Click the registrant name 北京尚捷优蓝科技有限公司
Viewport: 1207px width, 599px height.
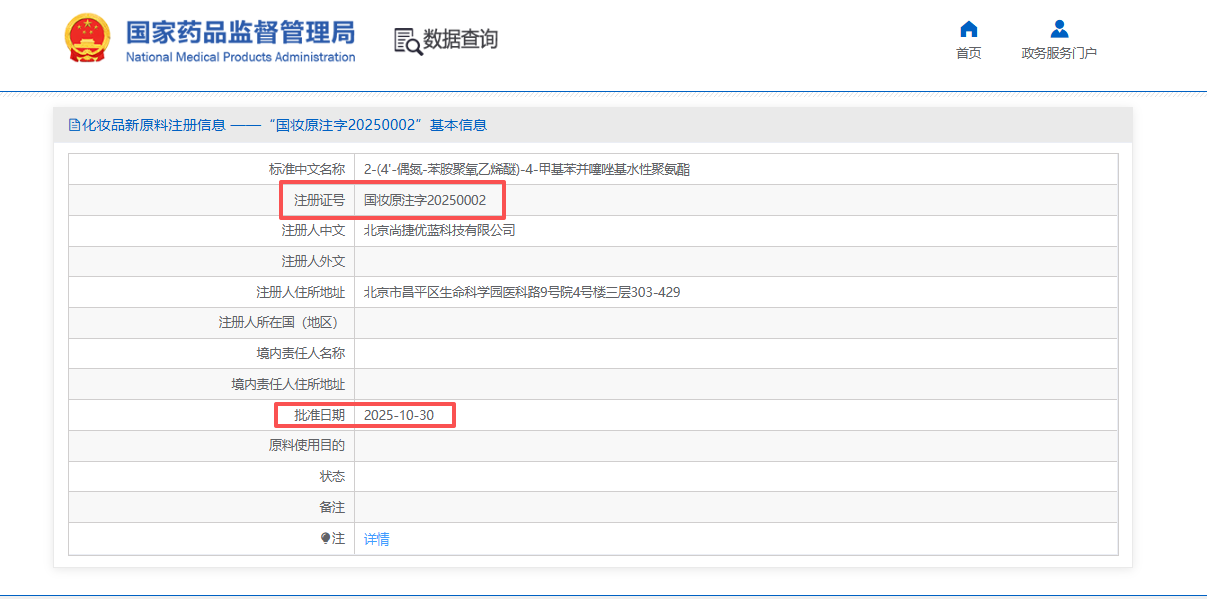pyautogui.click(x=440, y=230)
